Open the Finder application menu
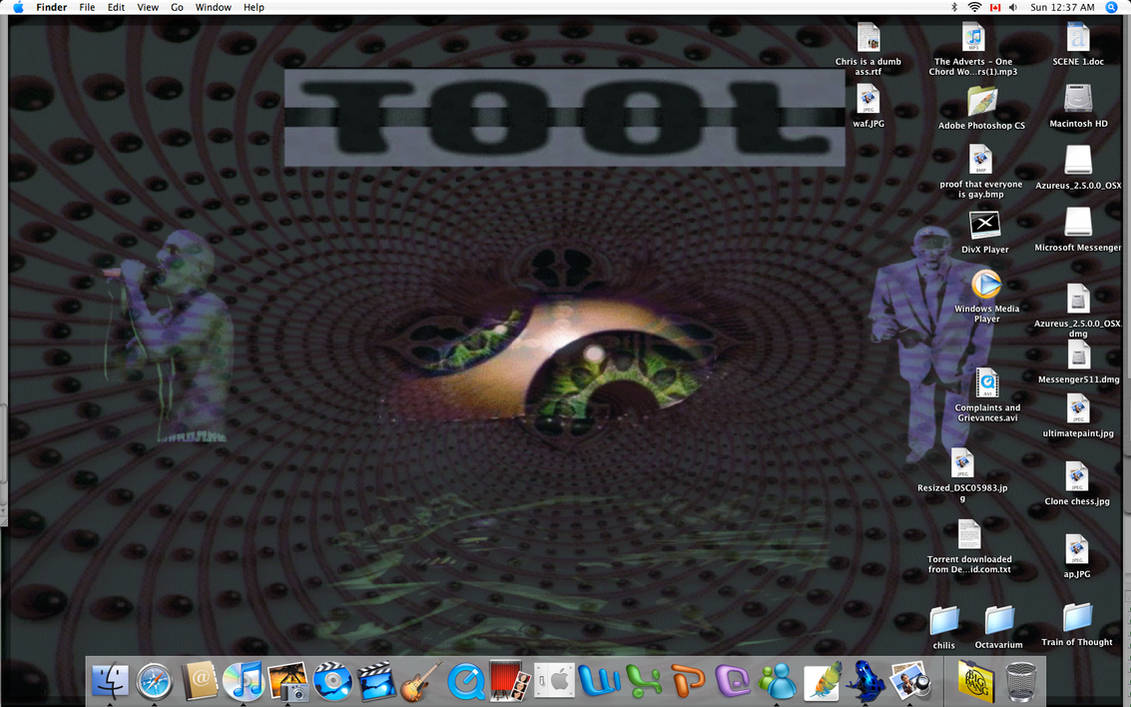 click(51, 7)
